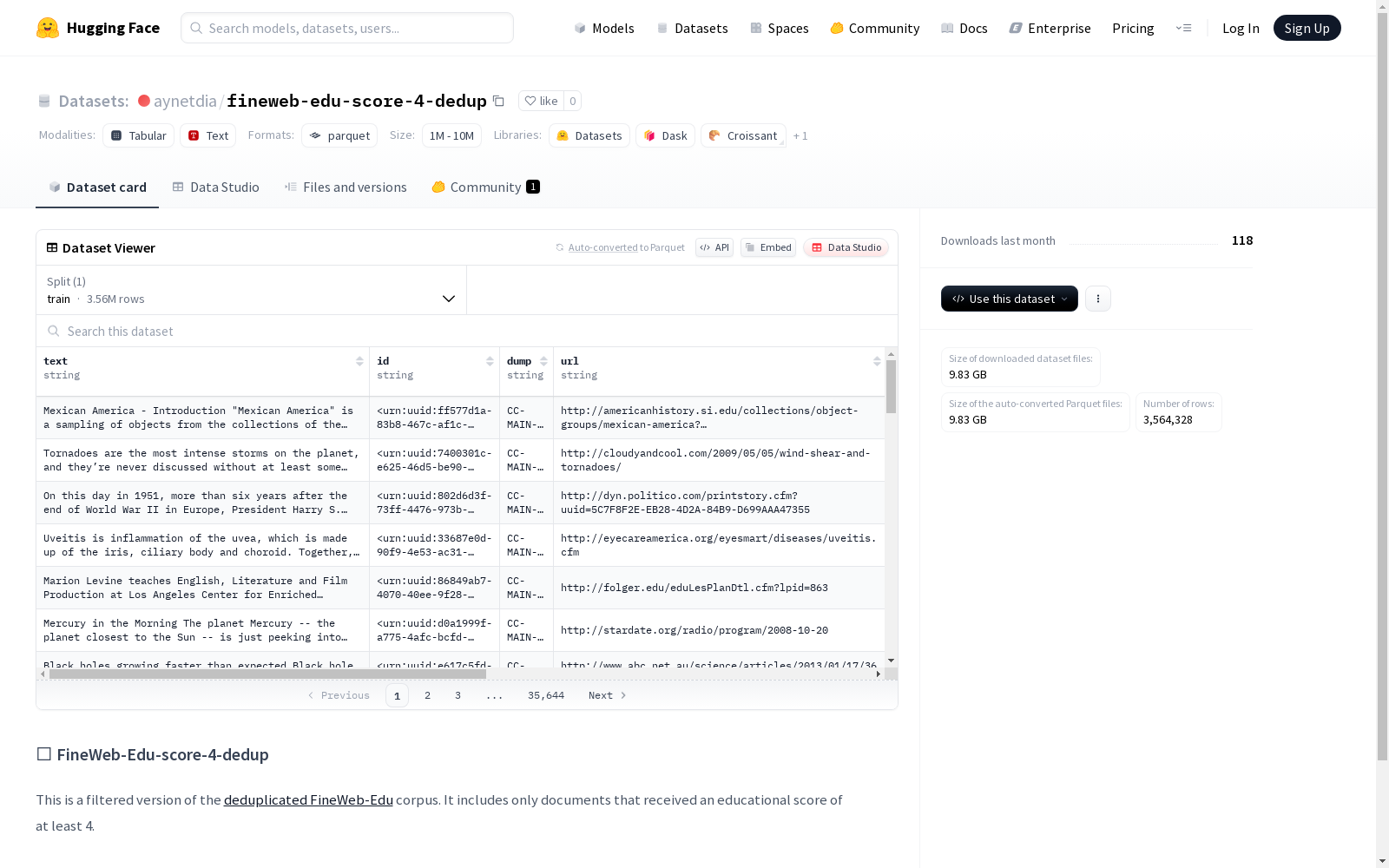Click the Log In link
This screenshot has width=1389, height=868.
(1241, 29)
